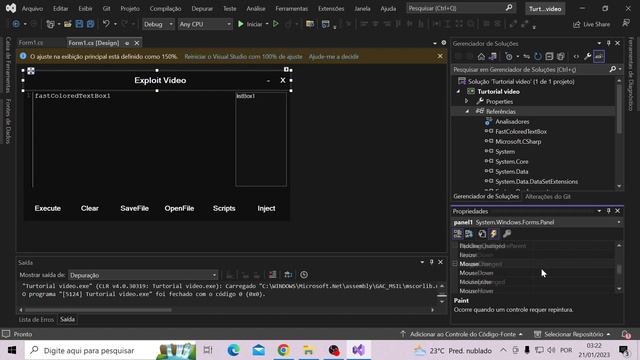Pin the Saída output panel
This screenshot has width=640, height=360.
tap(431, 262)
